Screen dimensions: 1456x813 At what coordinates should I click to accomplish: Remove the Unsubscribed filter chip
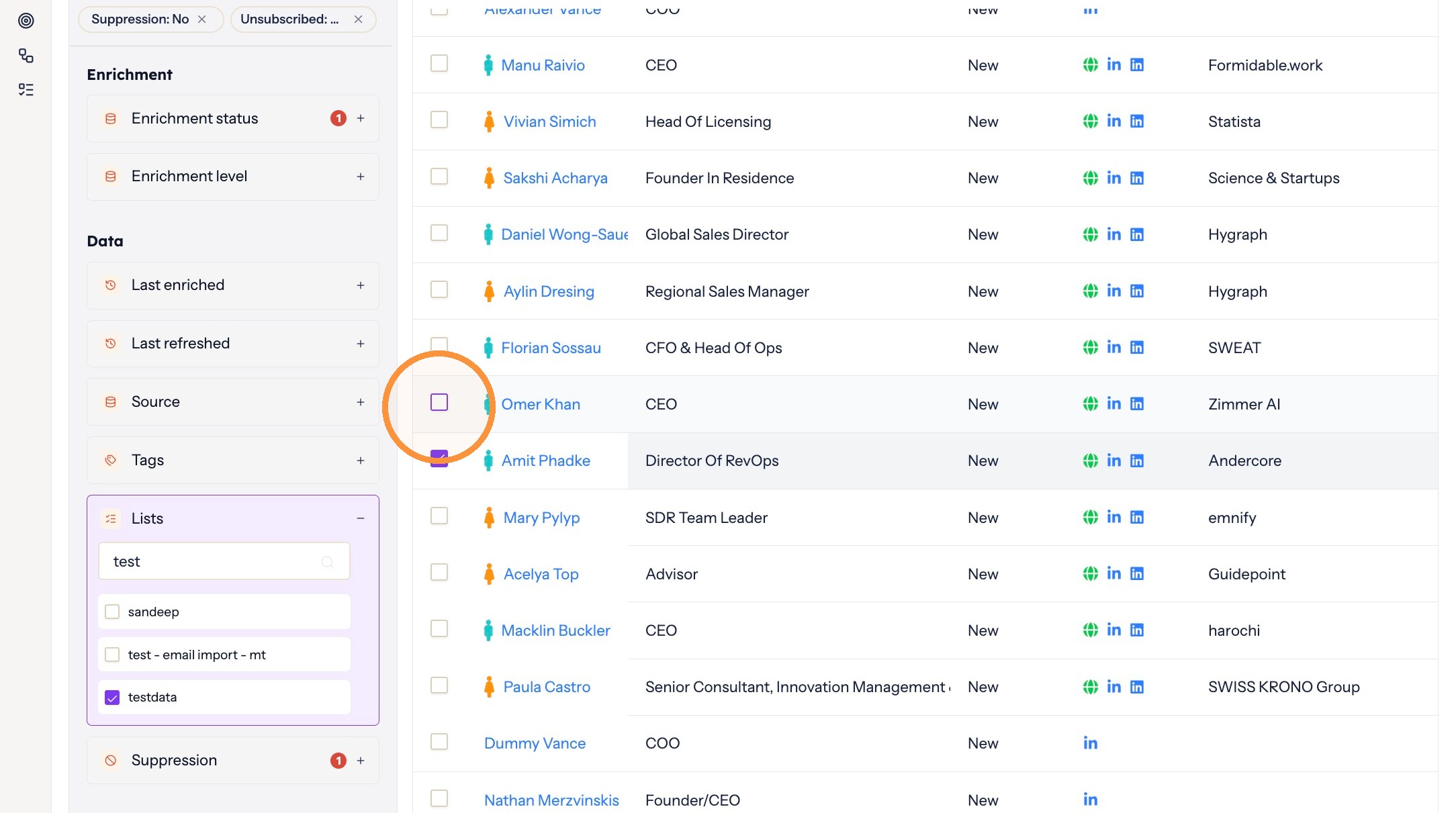(x=358, y=19)
